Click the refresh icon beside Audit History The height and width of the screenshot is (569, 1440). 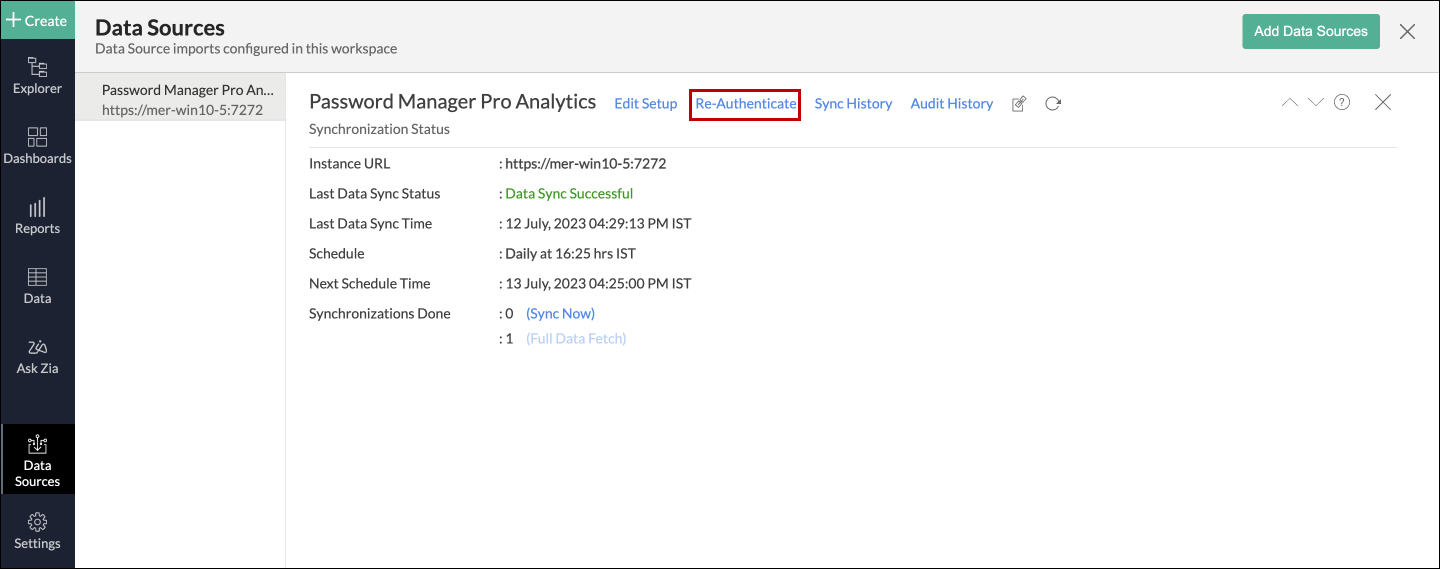click(x=1053, y=103)
